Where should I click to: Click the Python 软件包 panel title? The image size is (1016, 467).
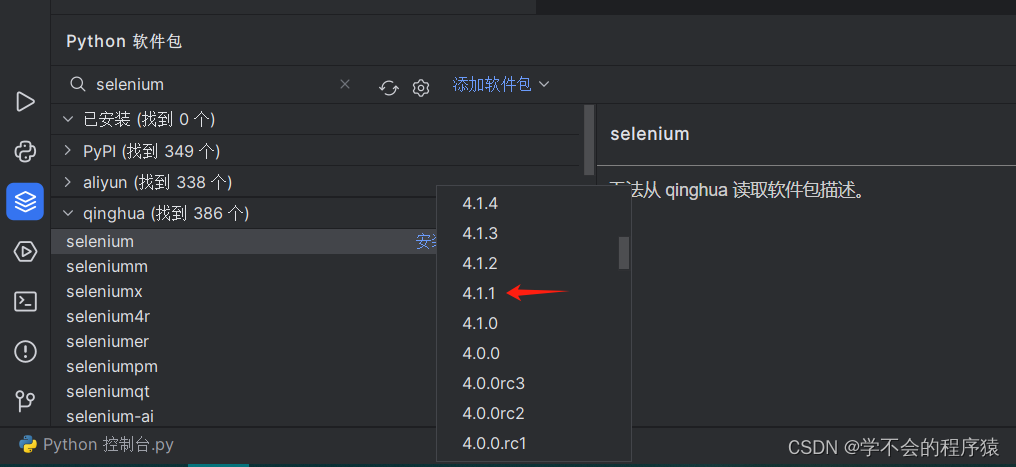pyautogui.click(x=124, y=41)
